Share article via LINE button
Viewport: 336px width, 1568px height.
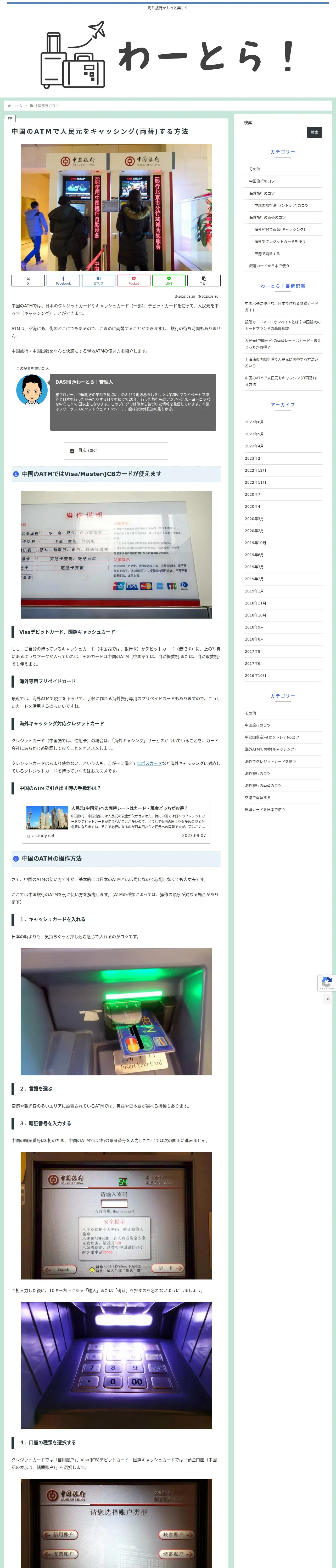(x=169, y=281)
